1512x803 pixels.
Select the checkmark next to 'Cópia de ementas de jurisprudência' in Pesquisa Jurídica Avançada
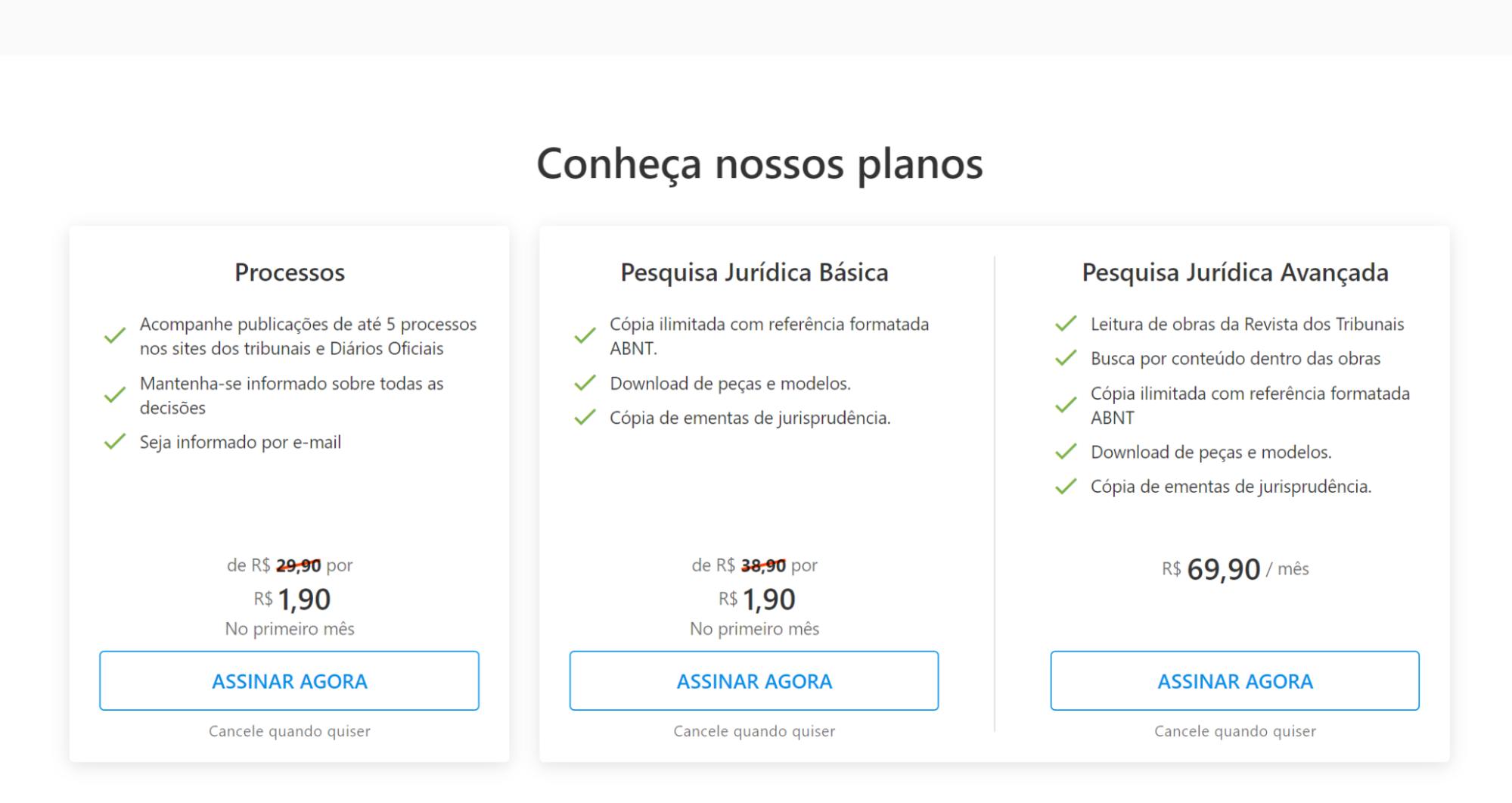[1065, 487]
